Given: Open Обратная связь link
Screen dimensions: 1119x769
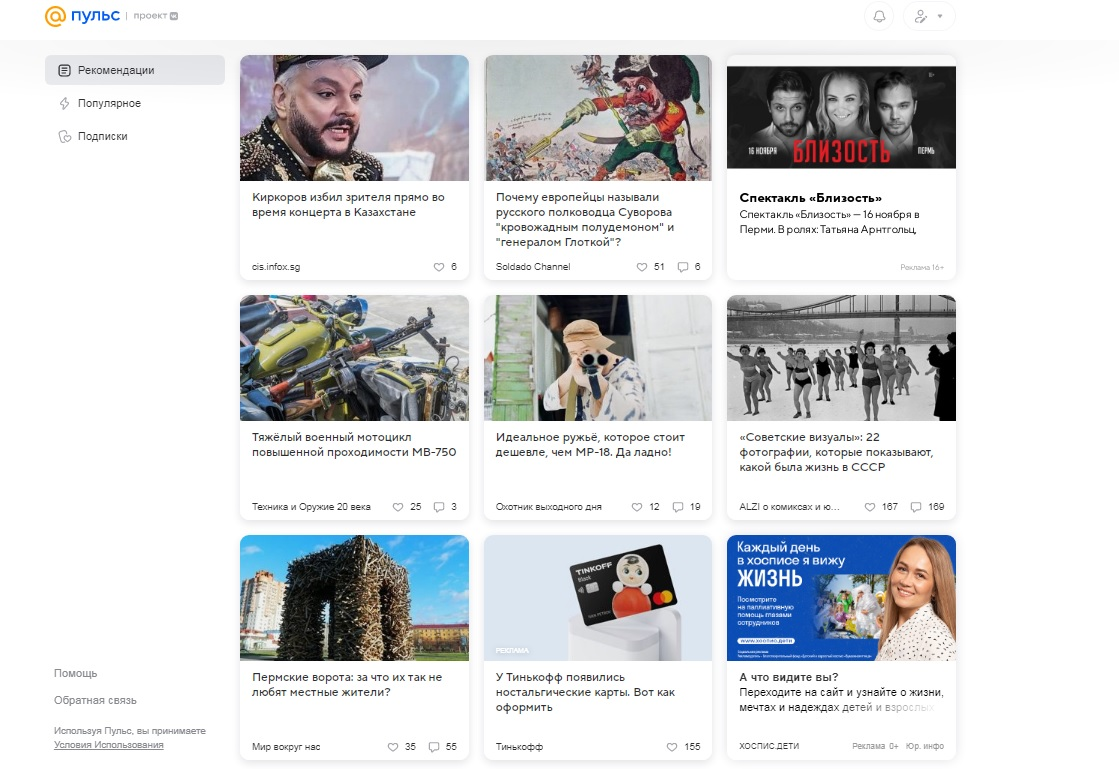Looking at the screenshot, I should (96, 701).
